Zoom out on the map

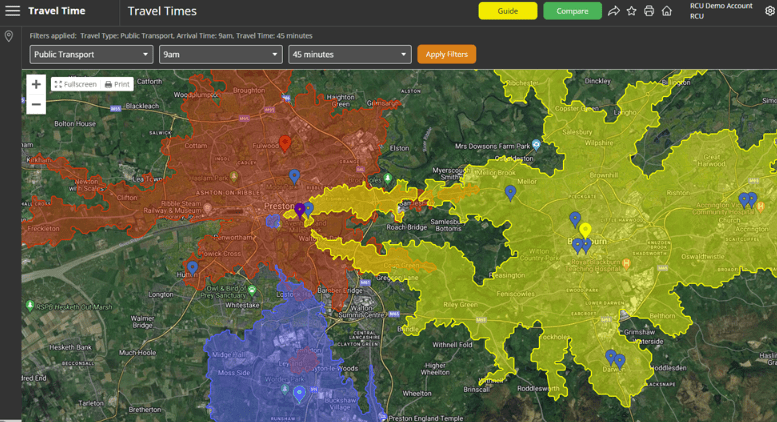(x=36, y=104)
